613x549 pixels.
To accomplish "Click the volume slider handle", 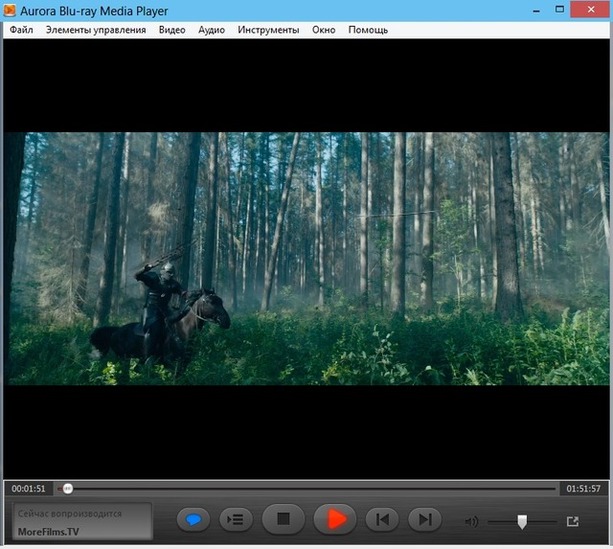I will tap(522, 521).
